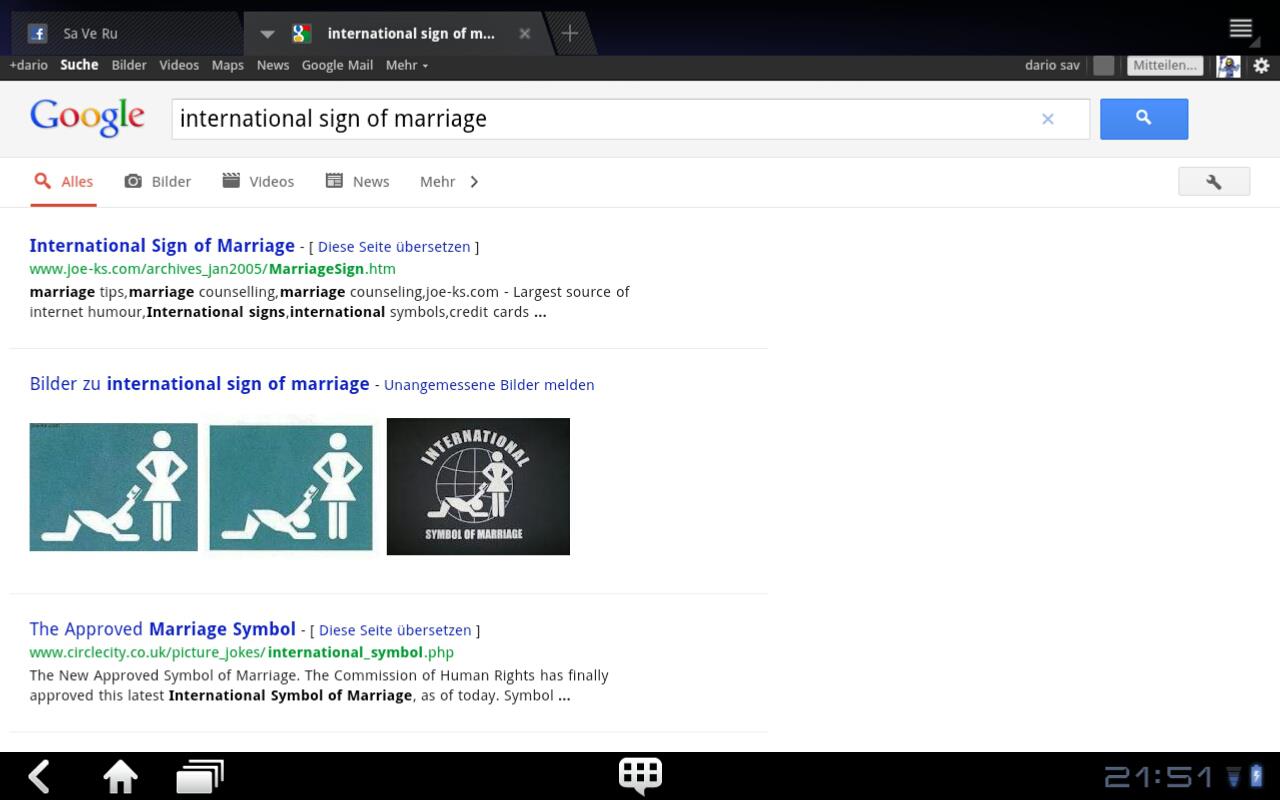
Task: Go to Android home screen
Action: pos(120,776)
